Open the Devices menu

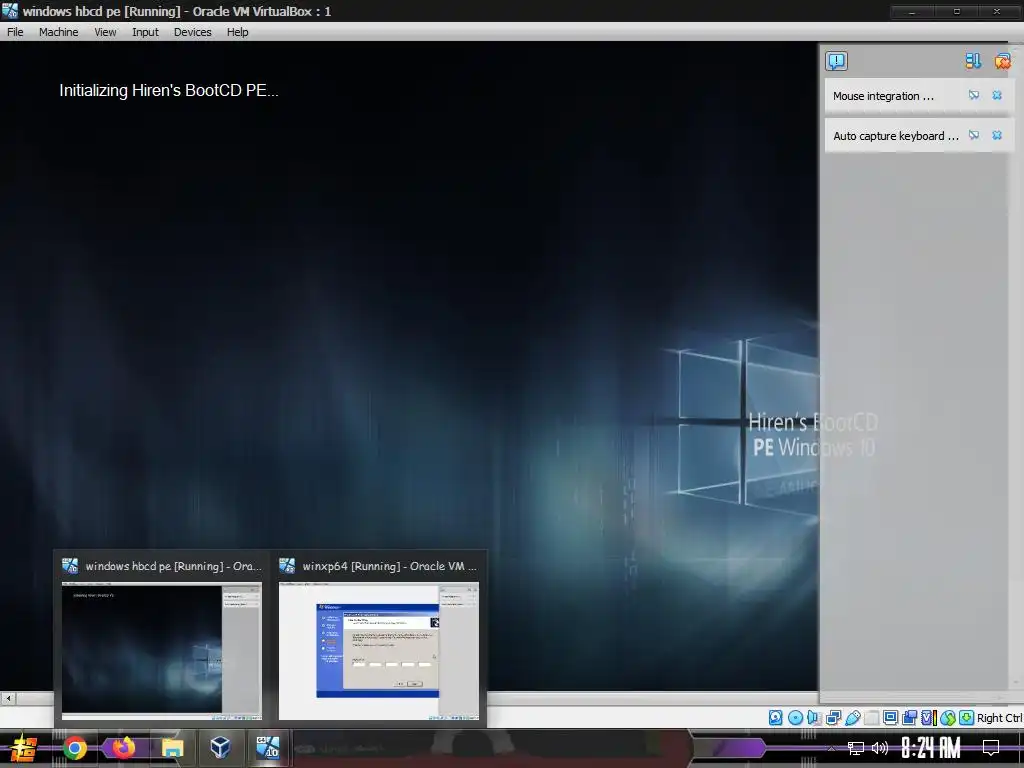point(193,32)
